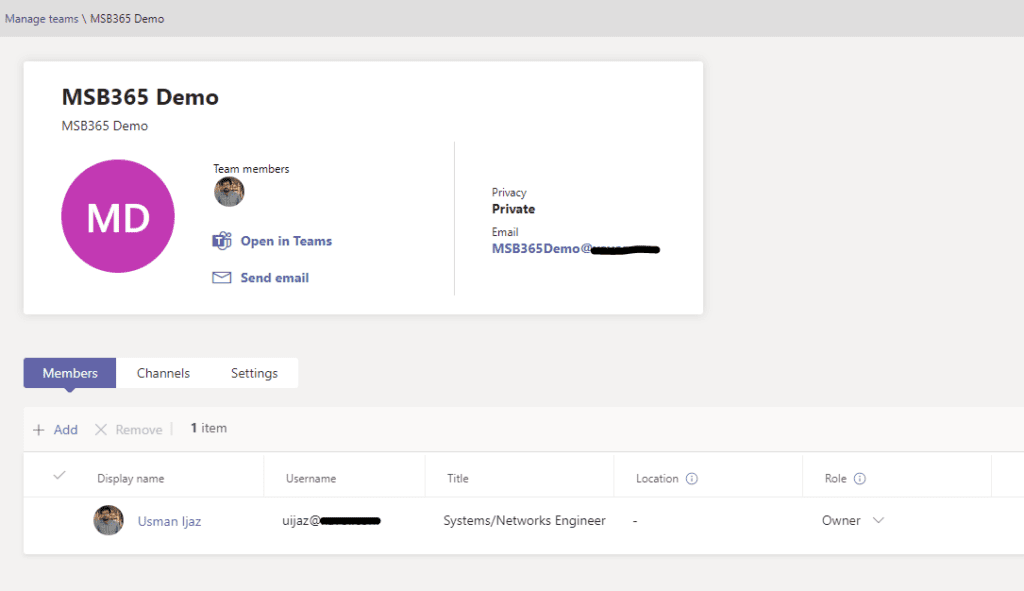Click Usman Ijaz's profile photo in the table

[108, 520]
